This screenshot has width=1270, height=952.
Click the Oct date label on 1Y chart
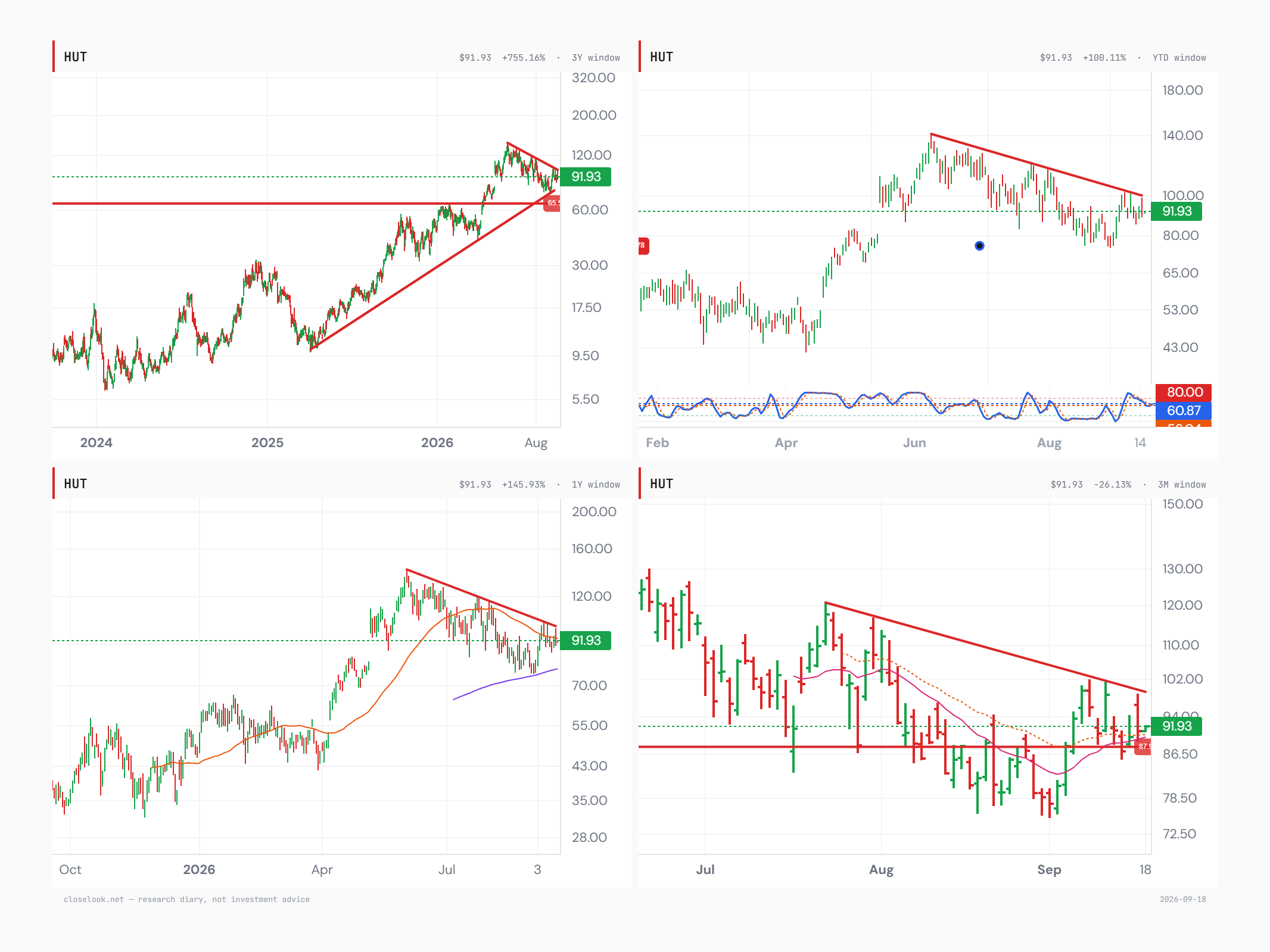point(70,870)
